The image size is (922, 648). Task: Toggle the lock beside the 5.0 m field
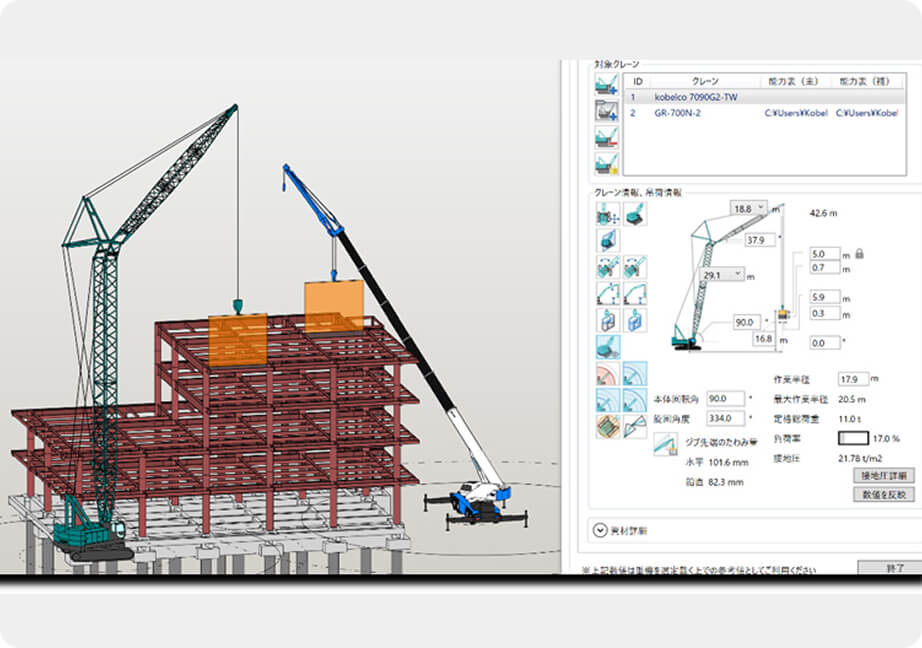(858, 254)
